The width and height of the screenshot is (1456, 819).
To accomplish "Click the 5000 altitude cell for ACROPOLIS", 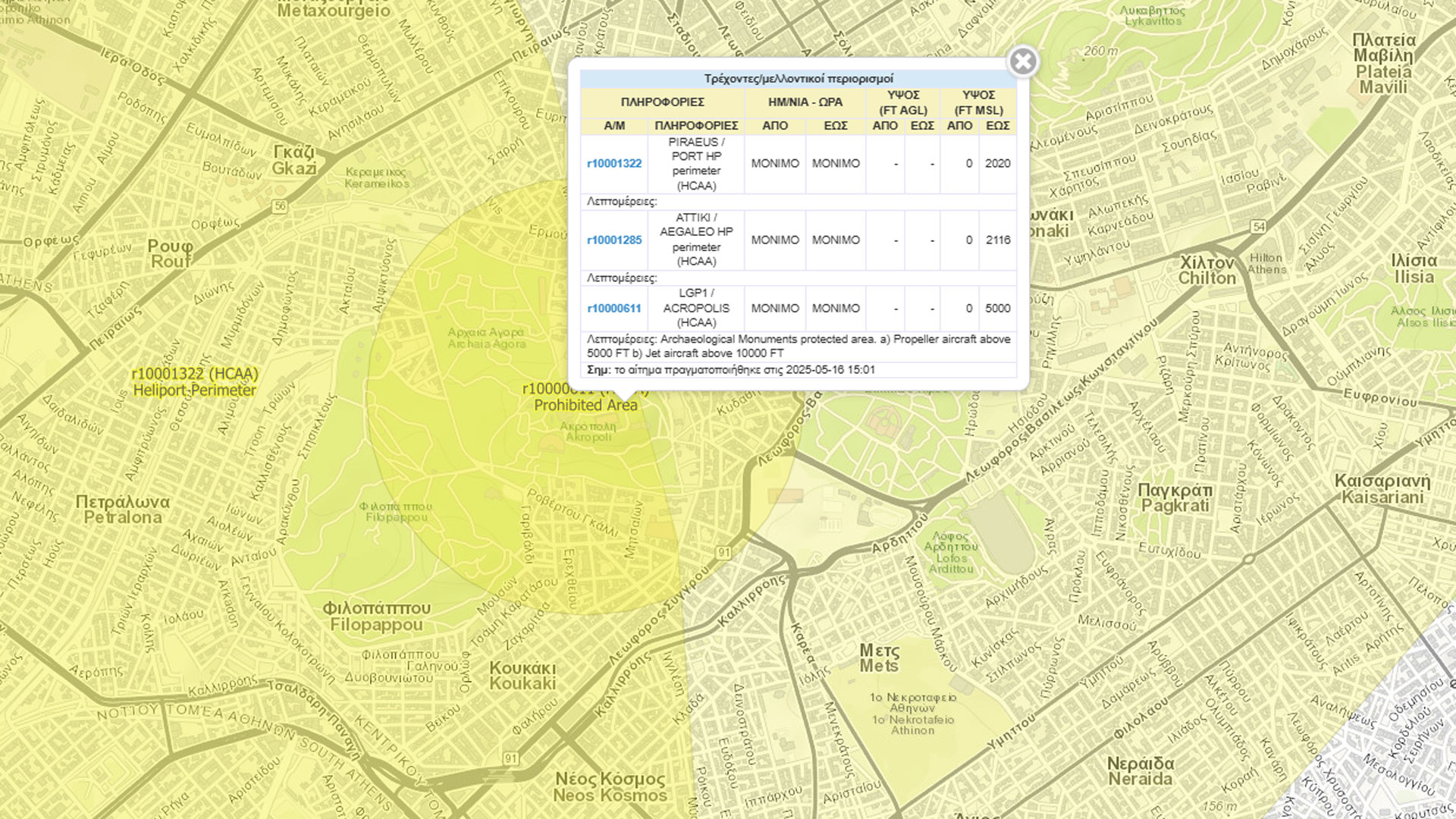I will tap(997, 309).
